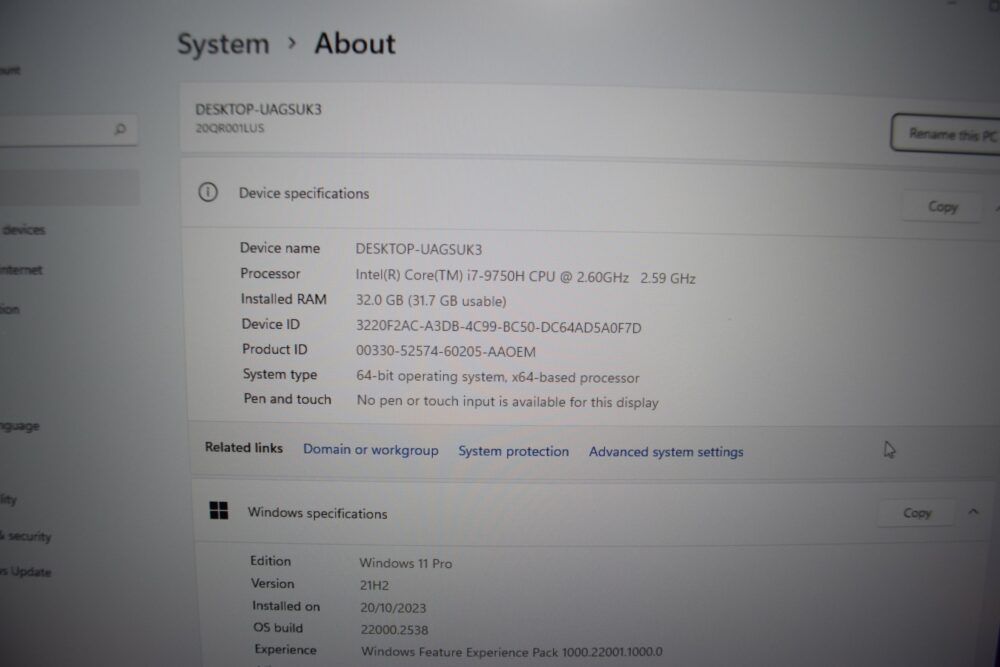The image size is (1000, 667).
Task: Click the Device specifications info icon
Action: [208, 192]
